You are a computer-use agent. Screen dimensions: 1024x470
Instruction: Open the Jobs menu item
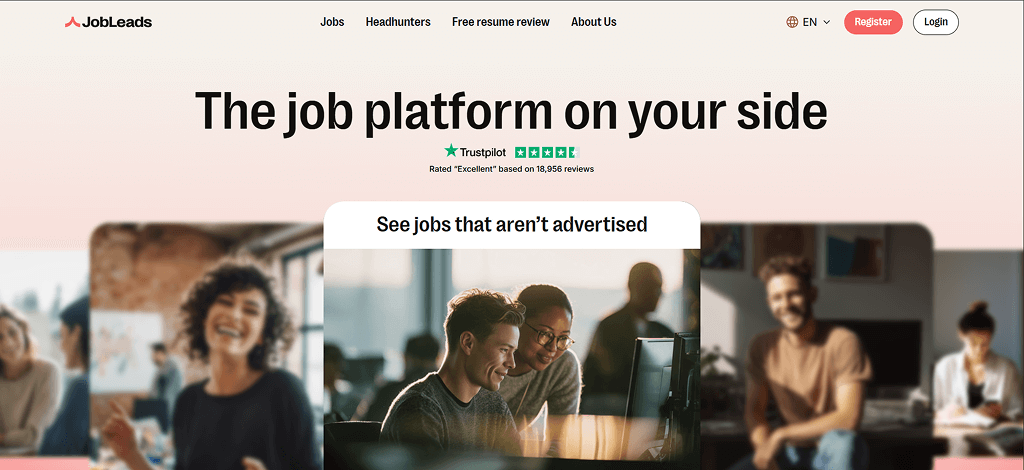click(332, 22)
